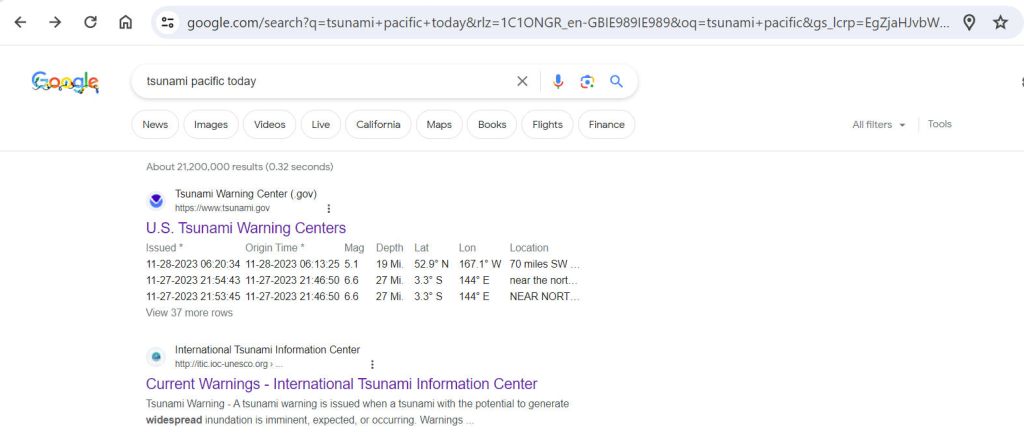
Task: Open U.S. Tsunami Warning Centers link
Action: coord(245,228)
